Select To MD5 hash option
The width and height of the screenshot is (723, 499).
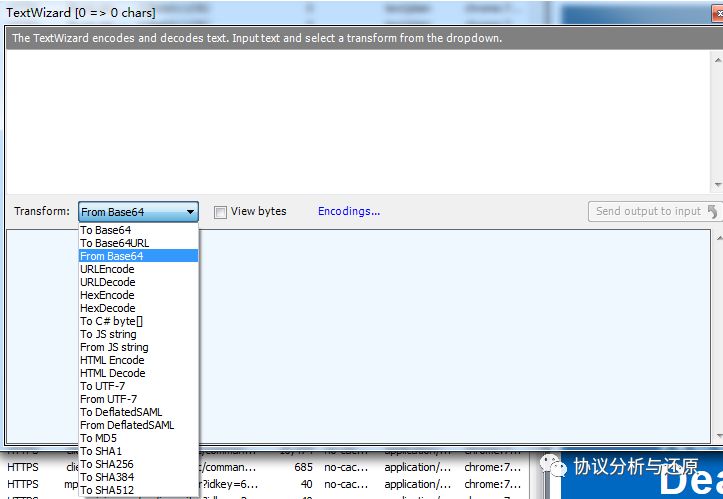coord(138,438)
